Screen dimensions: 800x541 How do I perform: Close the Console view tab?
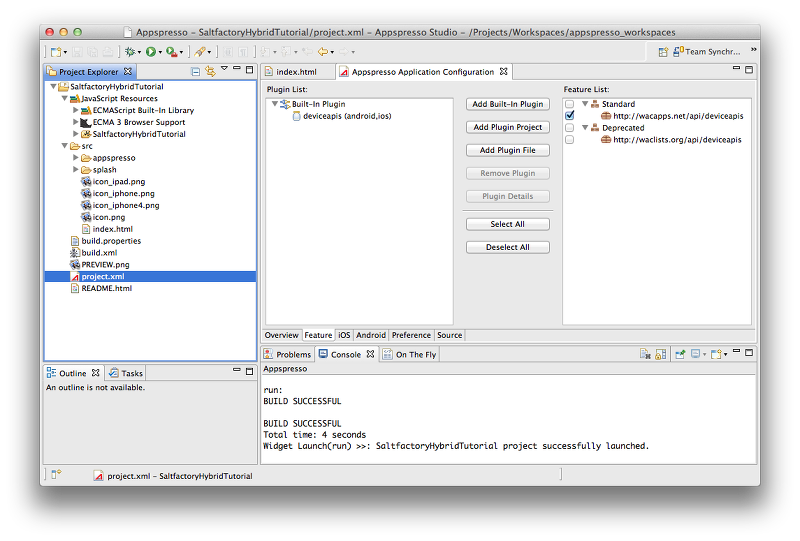(x=370, y=354)
